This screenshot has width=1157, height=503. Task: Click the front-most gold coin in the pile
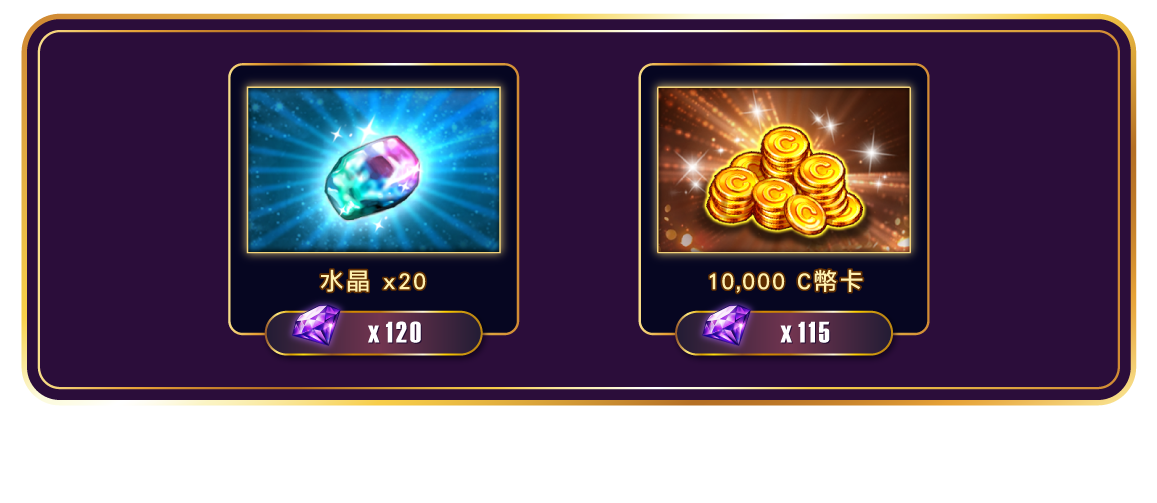807,214
